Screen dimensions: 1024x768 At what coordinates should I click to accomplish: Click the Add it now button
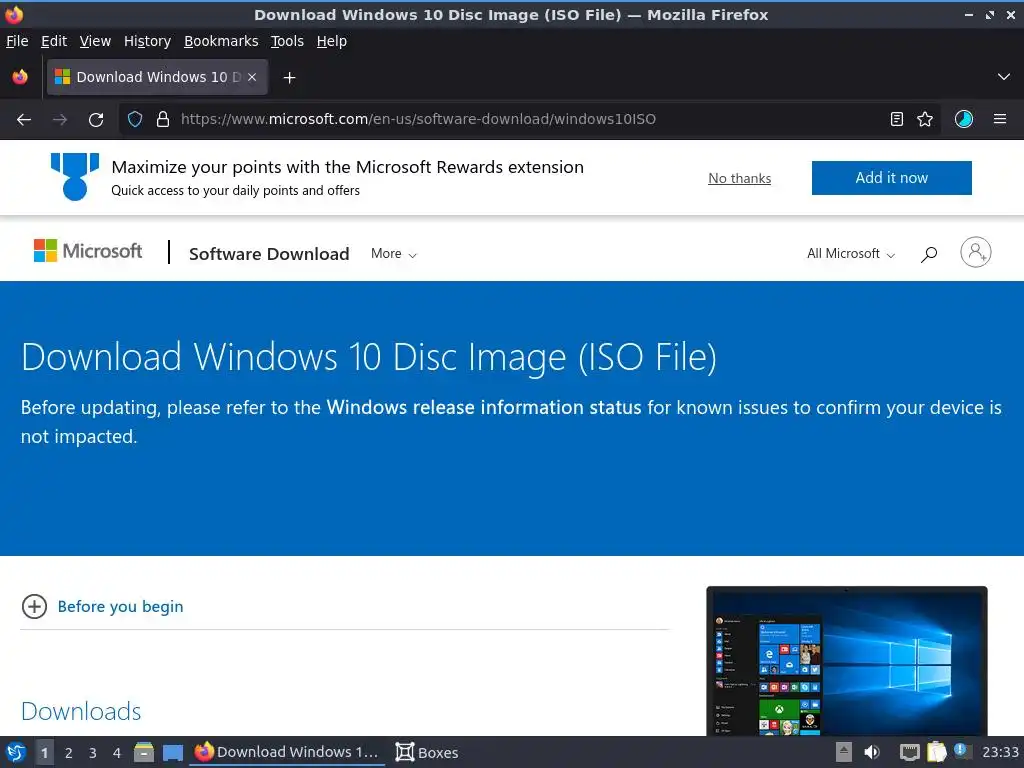891,178
